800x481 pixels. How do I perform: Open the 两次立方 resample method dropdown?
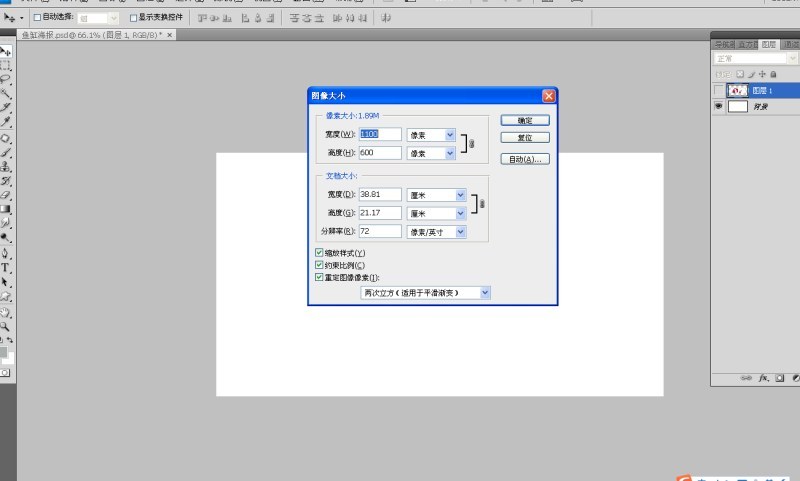[x=485, y=293]
